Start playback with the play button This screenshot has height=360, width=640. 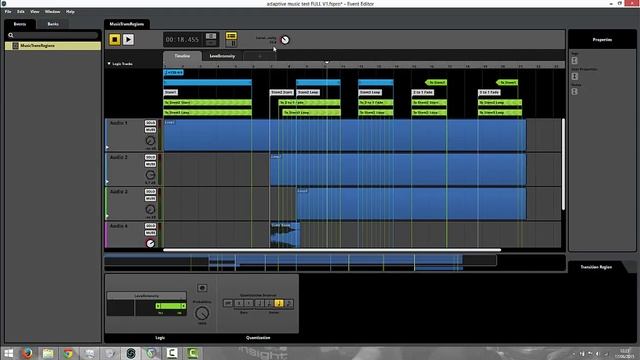click(128, 39)
